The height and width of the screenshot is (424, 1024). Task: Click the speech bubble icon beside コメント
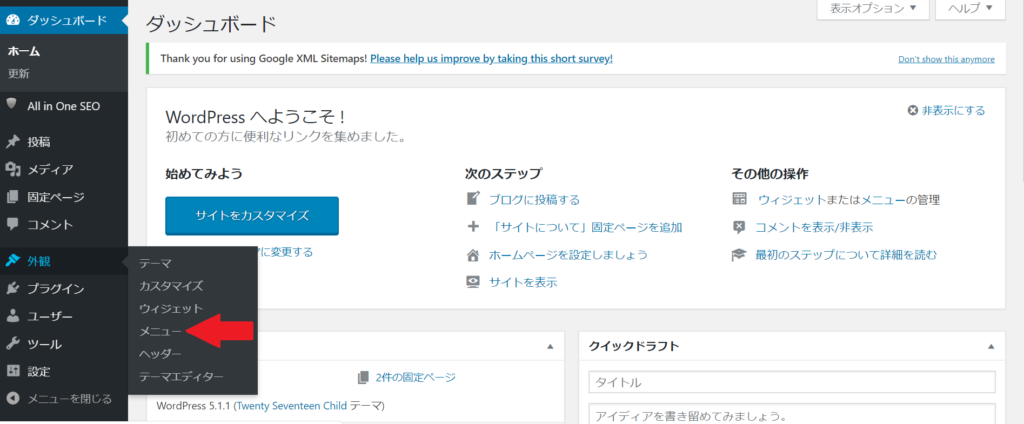[12, 224]
